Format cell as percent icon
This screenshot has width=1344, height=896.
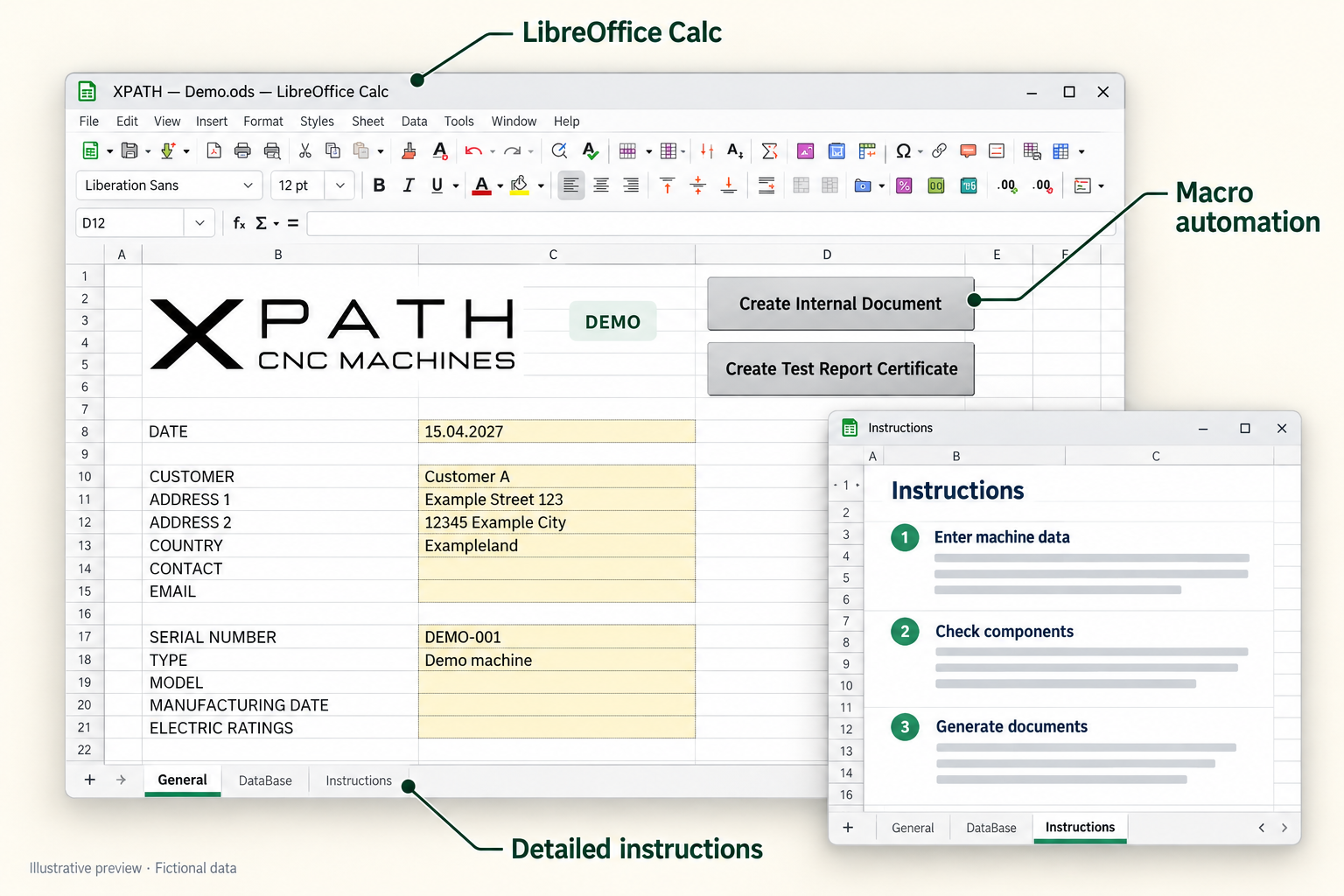905,185
